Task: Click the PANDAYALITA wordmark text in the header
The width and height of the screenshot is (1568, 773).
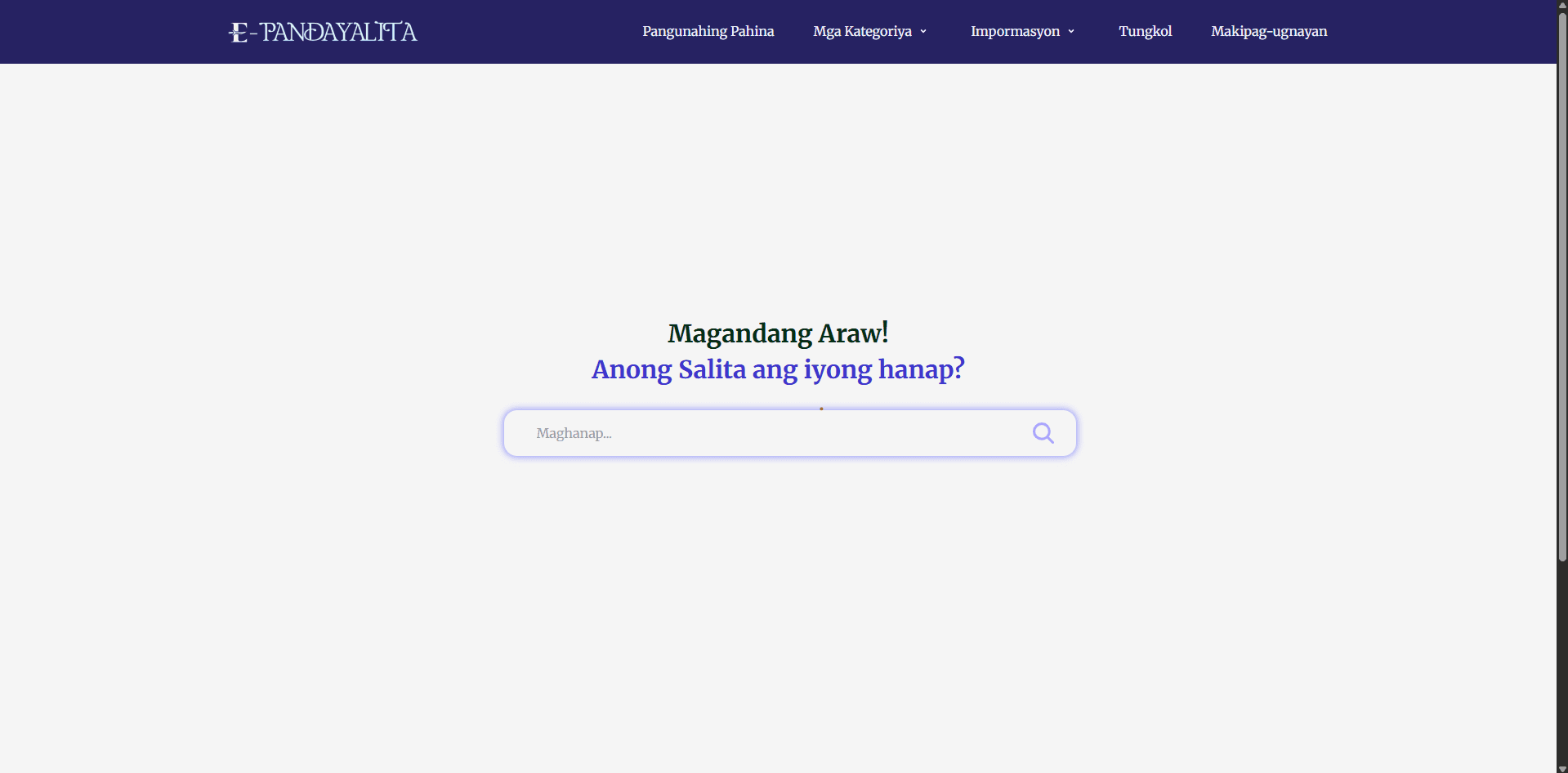Action: click(339, 32)
